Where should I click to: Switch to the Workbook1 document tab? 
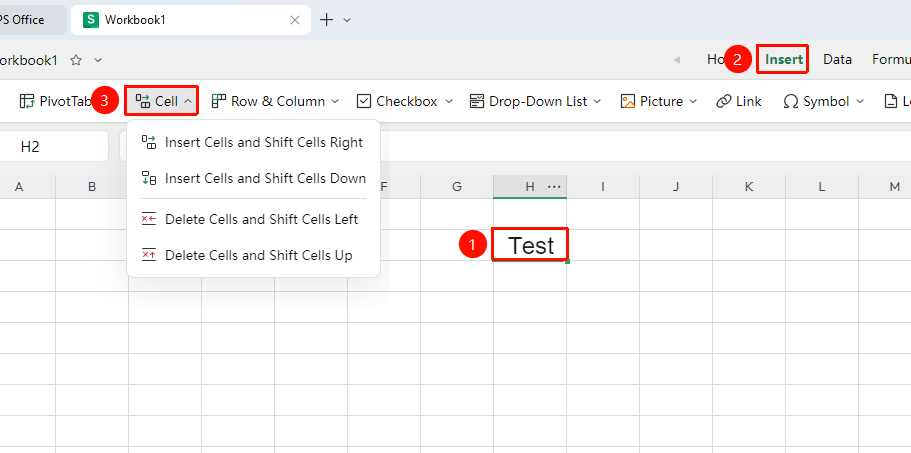point(191,20)
